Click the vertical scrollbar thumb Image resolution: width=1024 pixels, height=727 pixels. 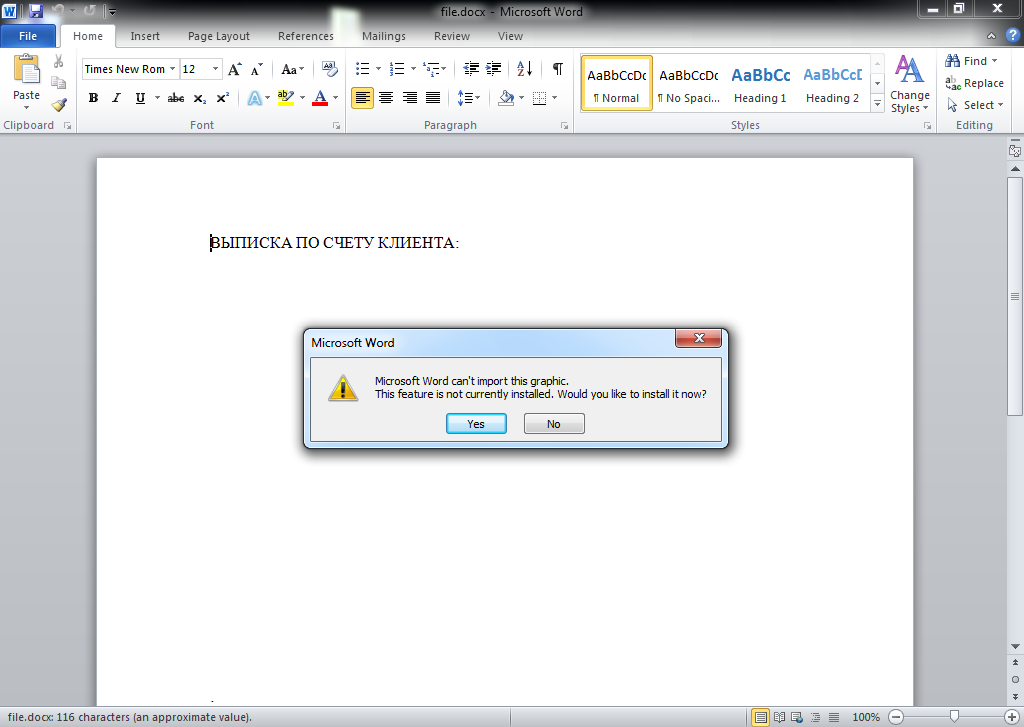(1015, 296)
